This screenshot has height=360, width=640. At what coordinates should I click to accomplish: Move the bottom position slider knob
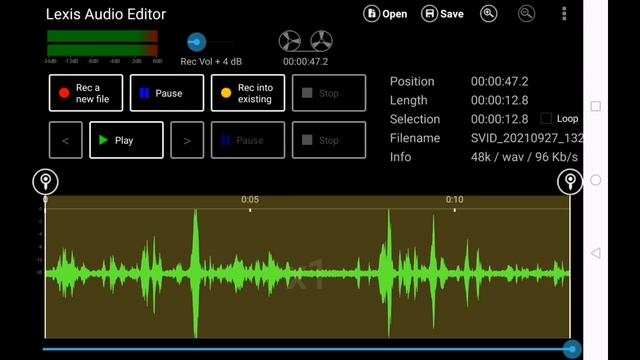coord(572,349)
